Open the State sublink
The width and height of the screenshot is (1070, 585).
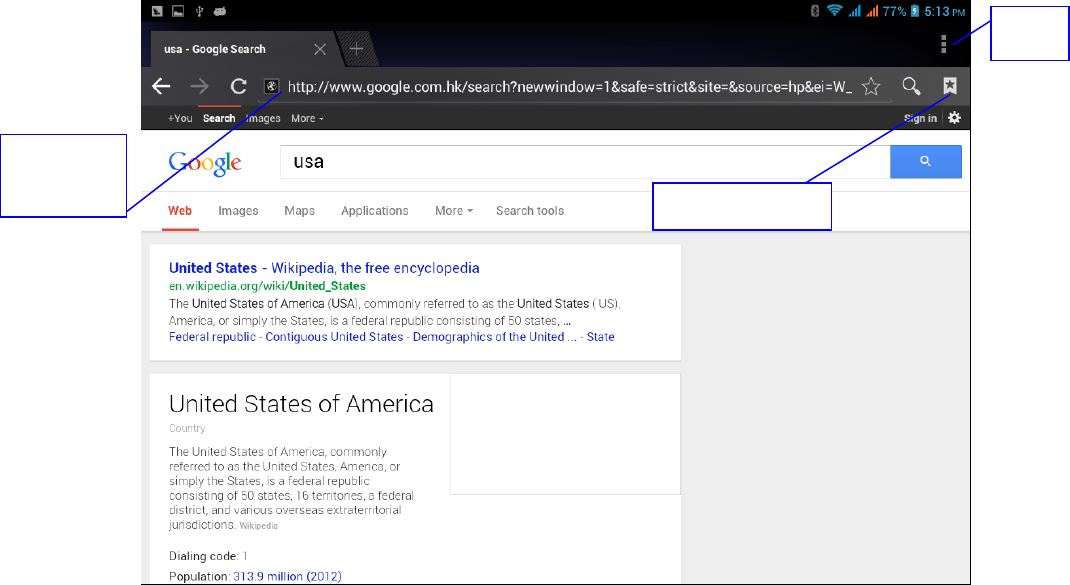(x=601, y=337)
